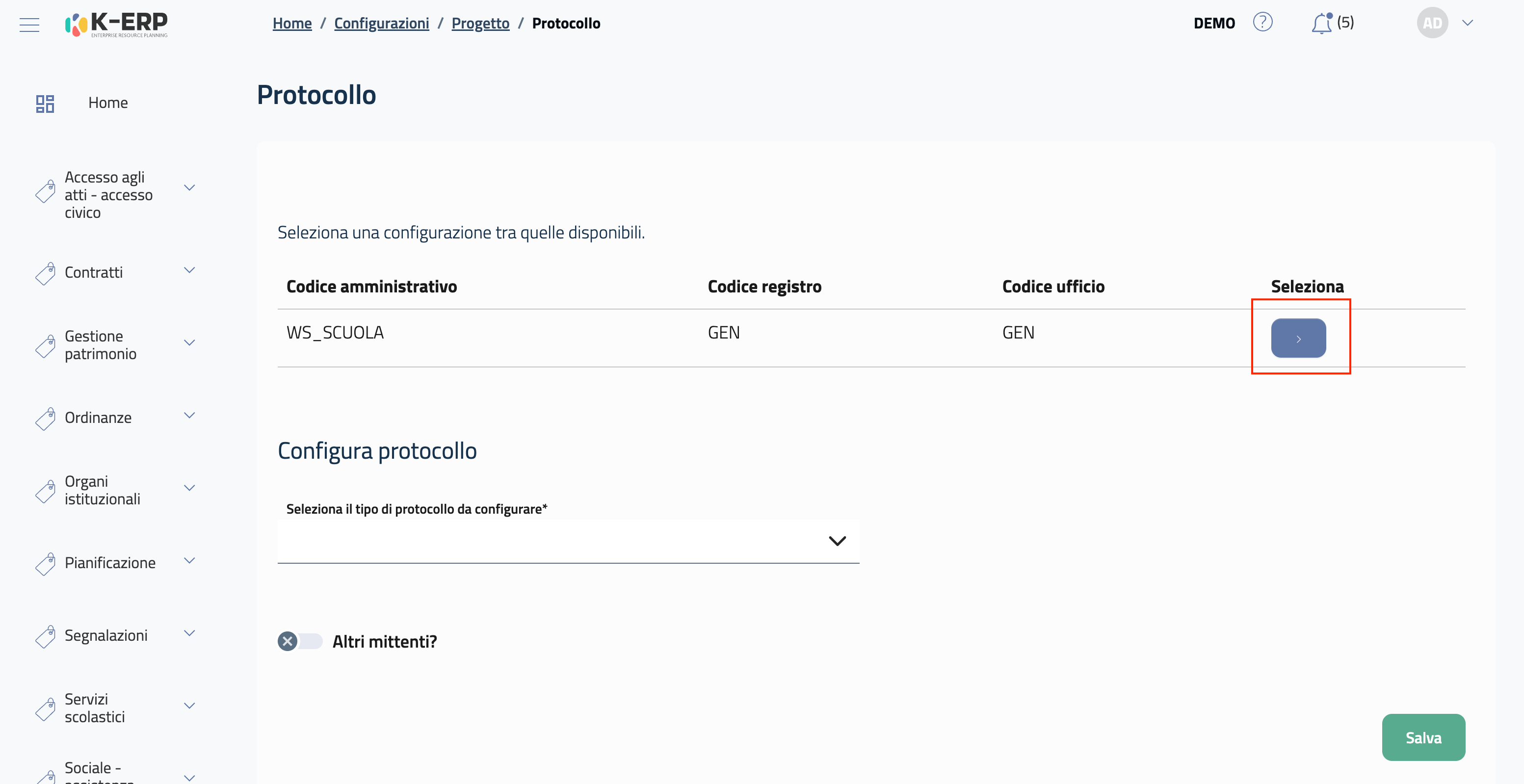Go to Configurazioni breadcrumb link

(x=382, y=23)
